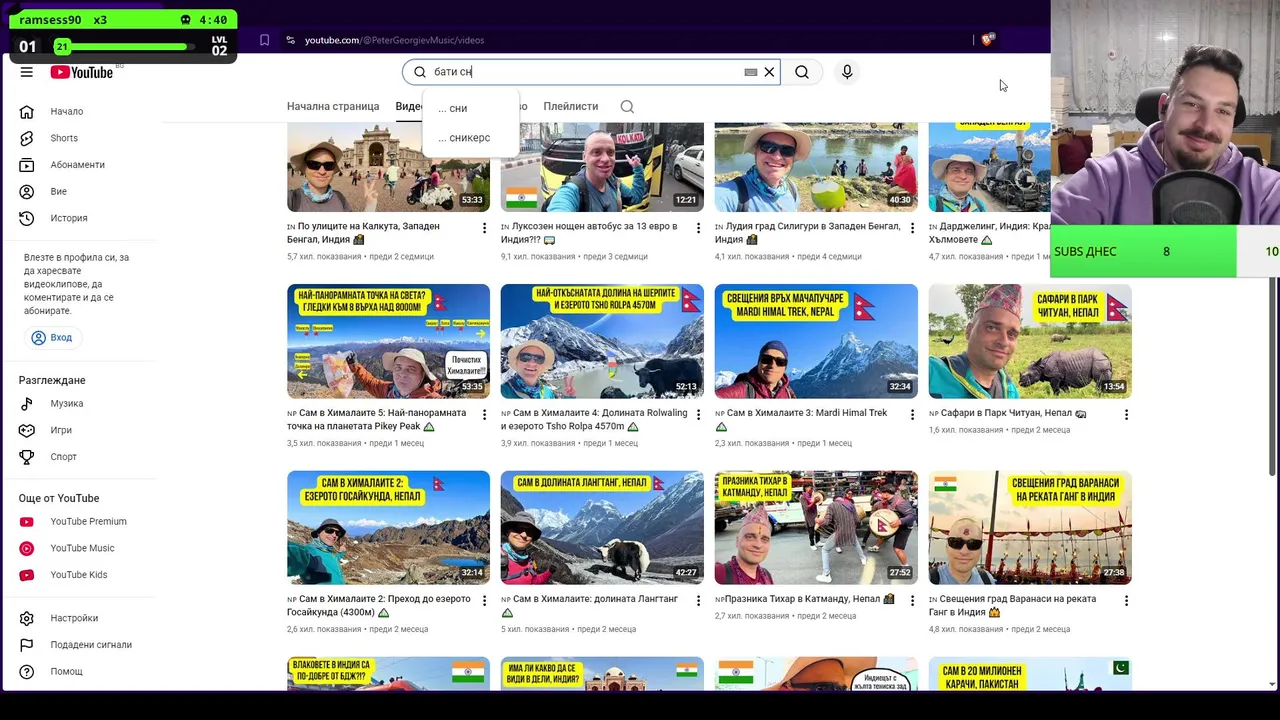Open thumbnail of Mardi Himal Trek video
1280x720 pixels.
tap(816, 341)
